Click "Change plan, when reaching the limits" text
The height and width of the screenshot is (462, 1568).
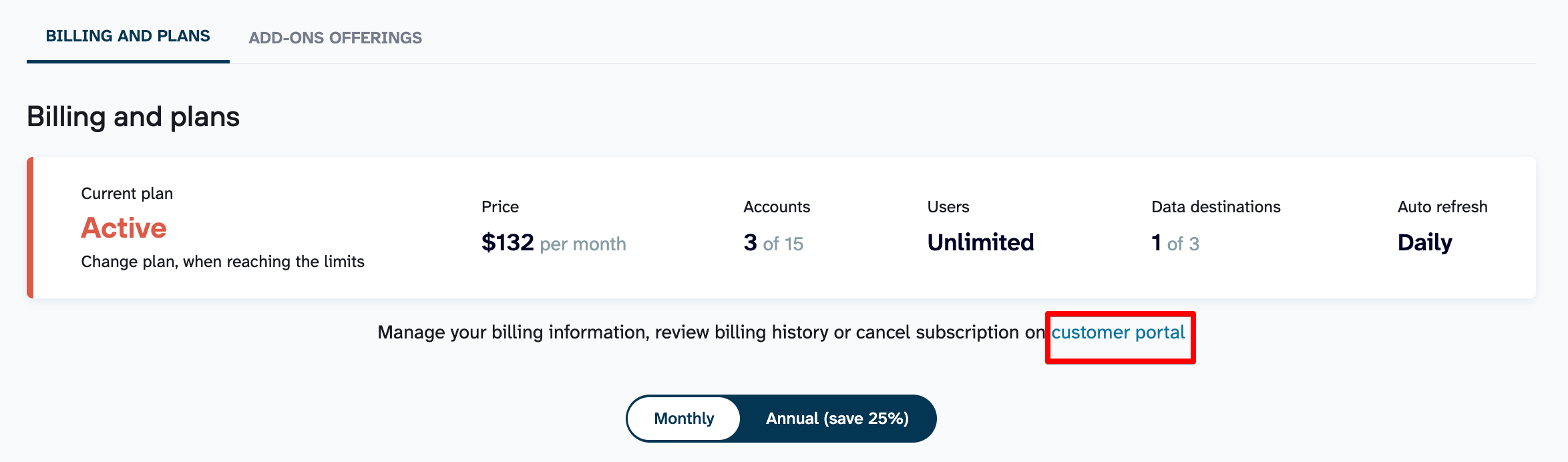(x=222, y=262)
